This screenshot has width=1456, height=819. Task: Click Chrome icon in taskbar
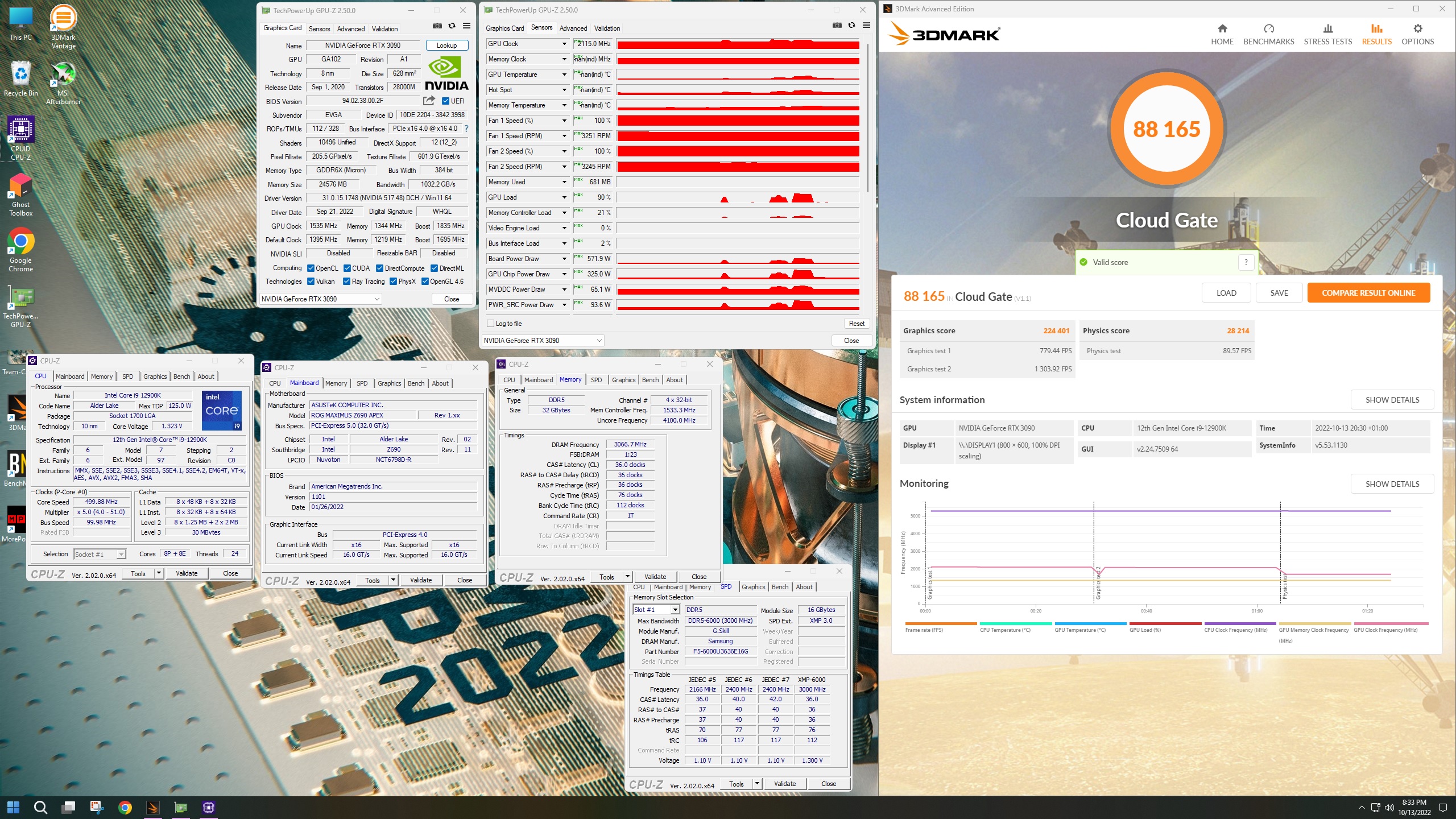tap(125, 807)
